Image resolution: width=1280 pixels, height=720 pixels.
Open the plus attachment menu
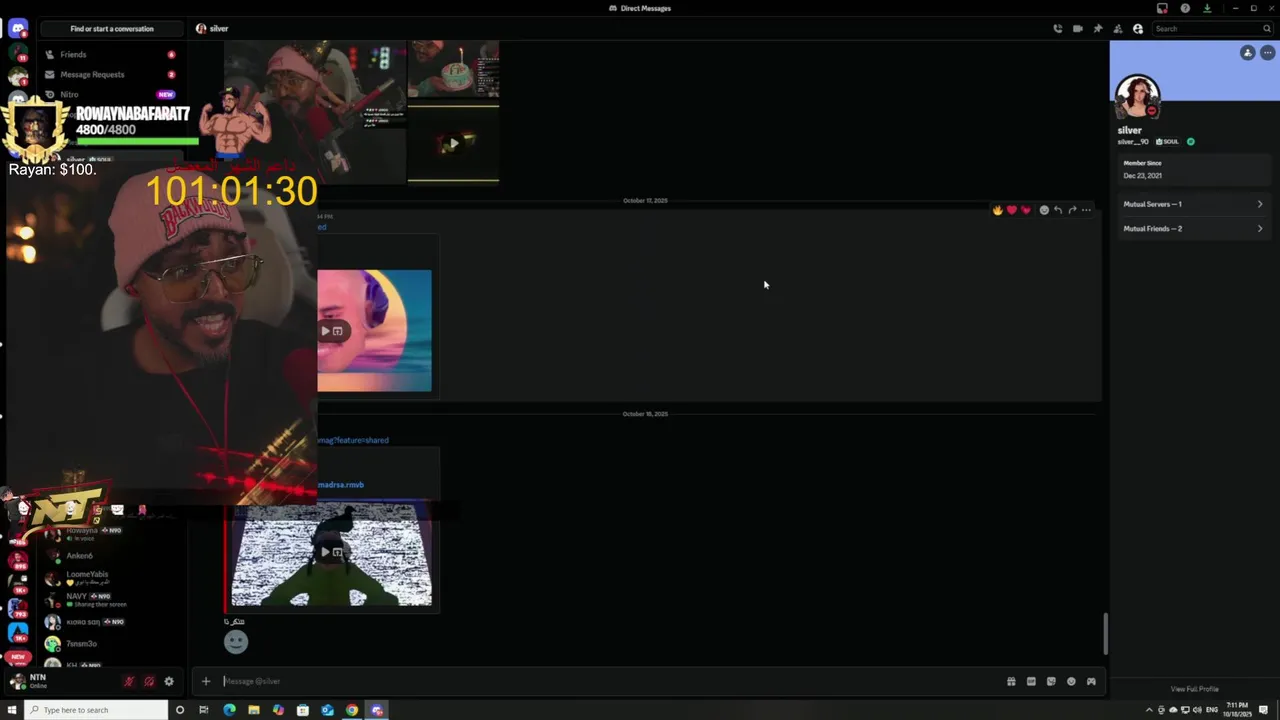point(206,681)
